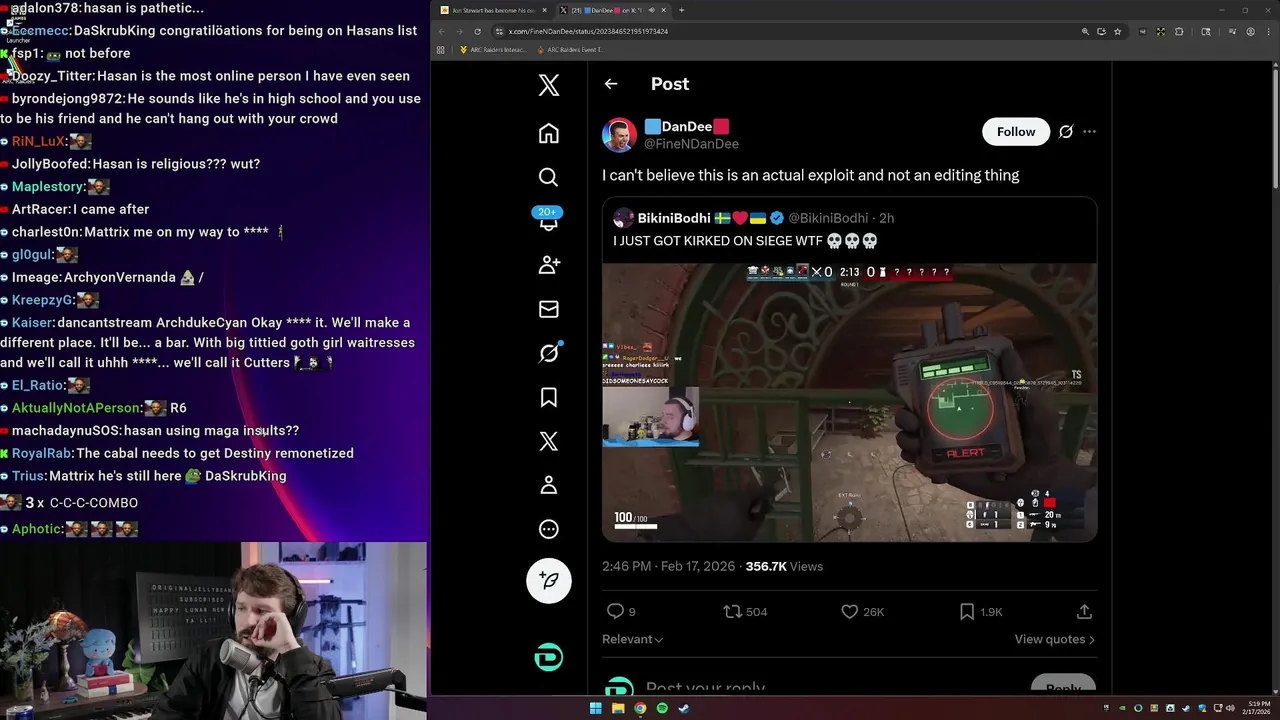Mute the audio-playing X tab speaker icon

[x=652, y=10]
